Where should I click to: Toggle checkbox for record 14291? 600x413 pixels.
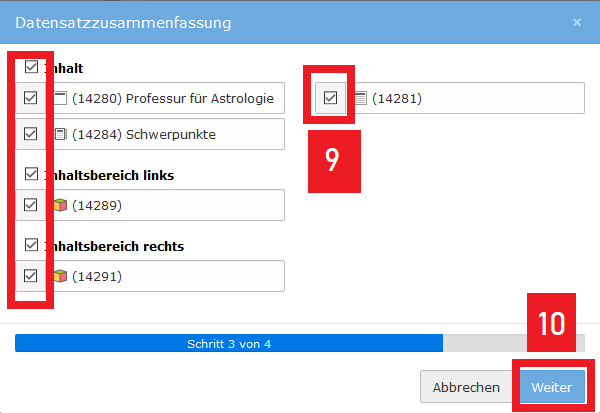[31, 276]
